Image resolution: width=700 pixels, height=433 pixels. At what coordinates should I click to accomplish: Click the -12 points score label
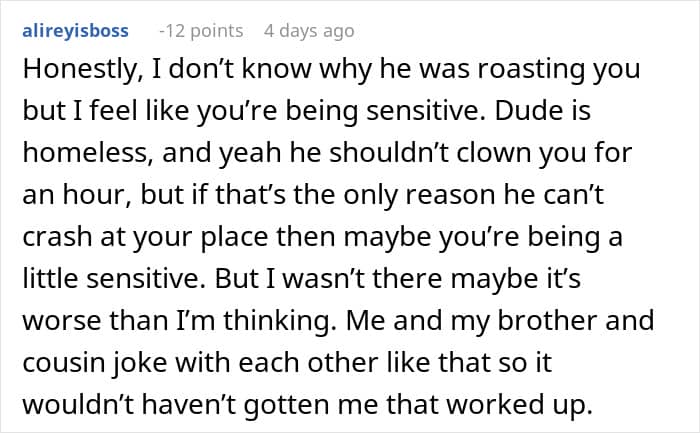[201, 31]
